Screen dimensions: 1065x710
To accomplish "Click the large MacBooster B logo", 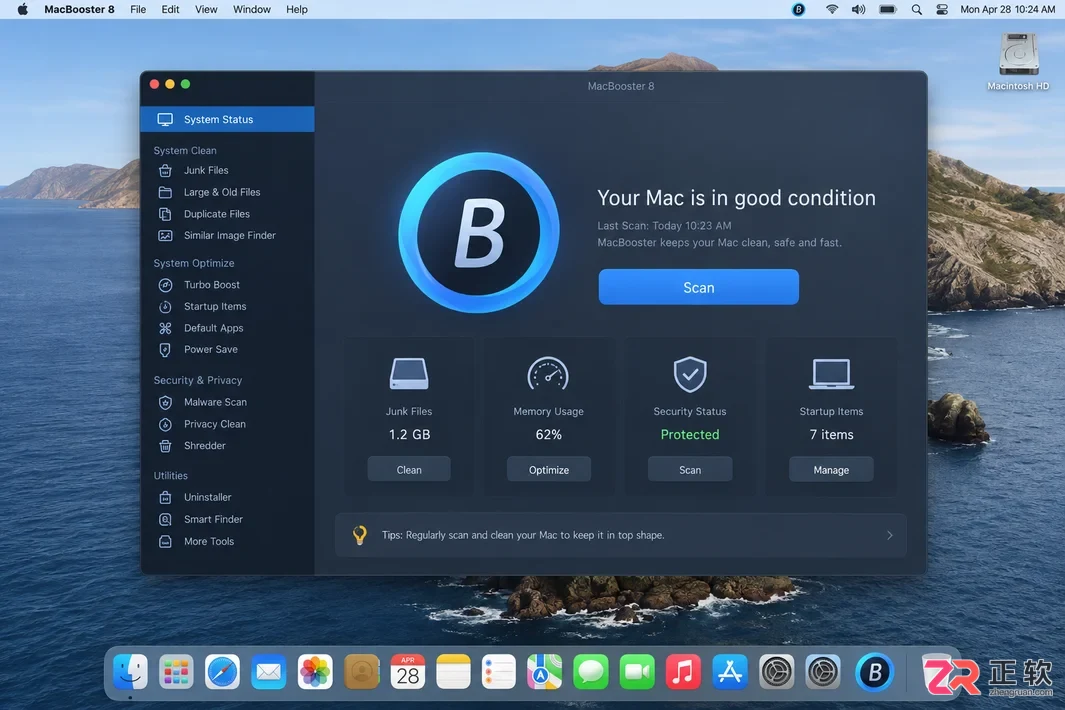I will point(479,232).
